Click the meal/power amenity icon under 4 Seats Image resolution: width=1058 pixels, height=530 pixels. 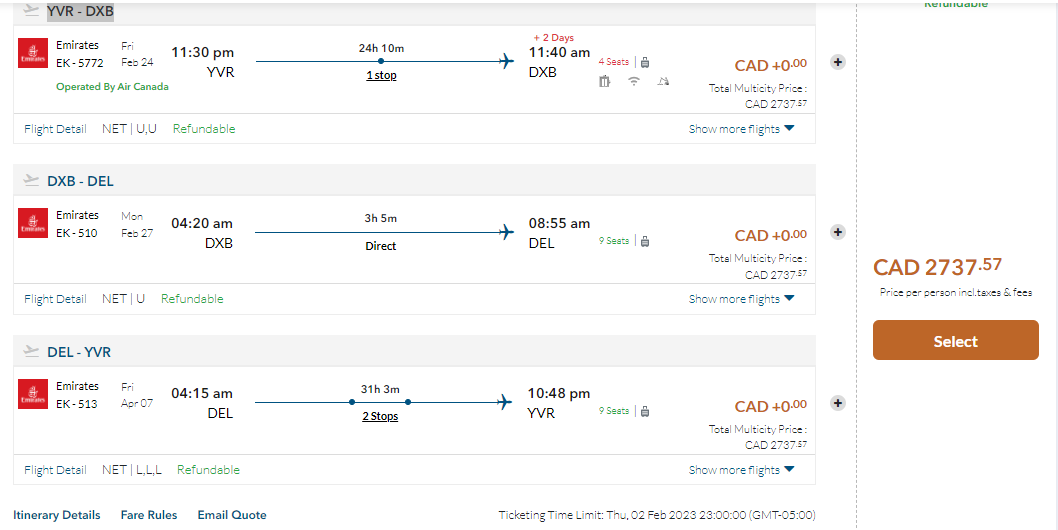605,82
